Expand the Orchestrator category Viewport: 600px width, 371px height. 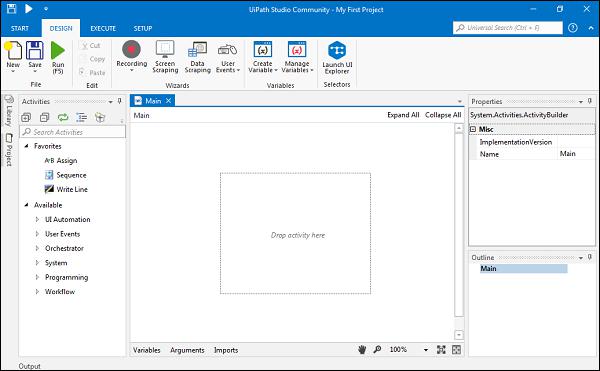pyautogui.click(x=37, y=248)
